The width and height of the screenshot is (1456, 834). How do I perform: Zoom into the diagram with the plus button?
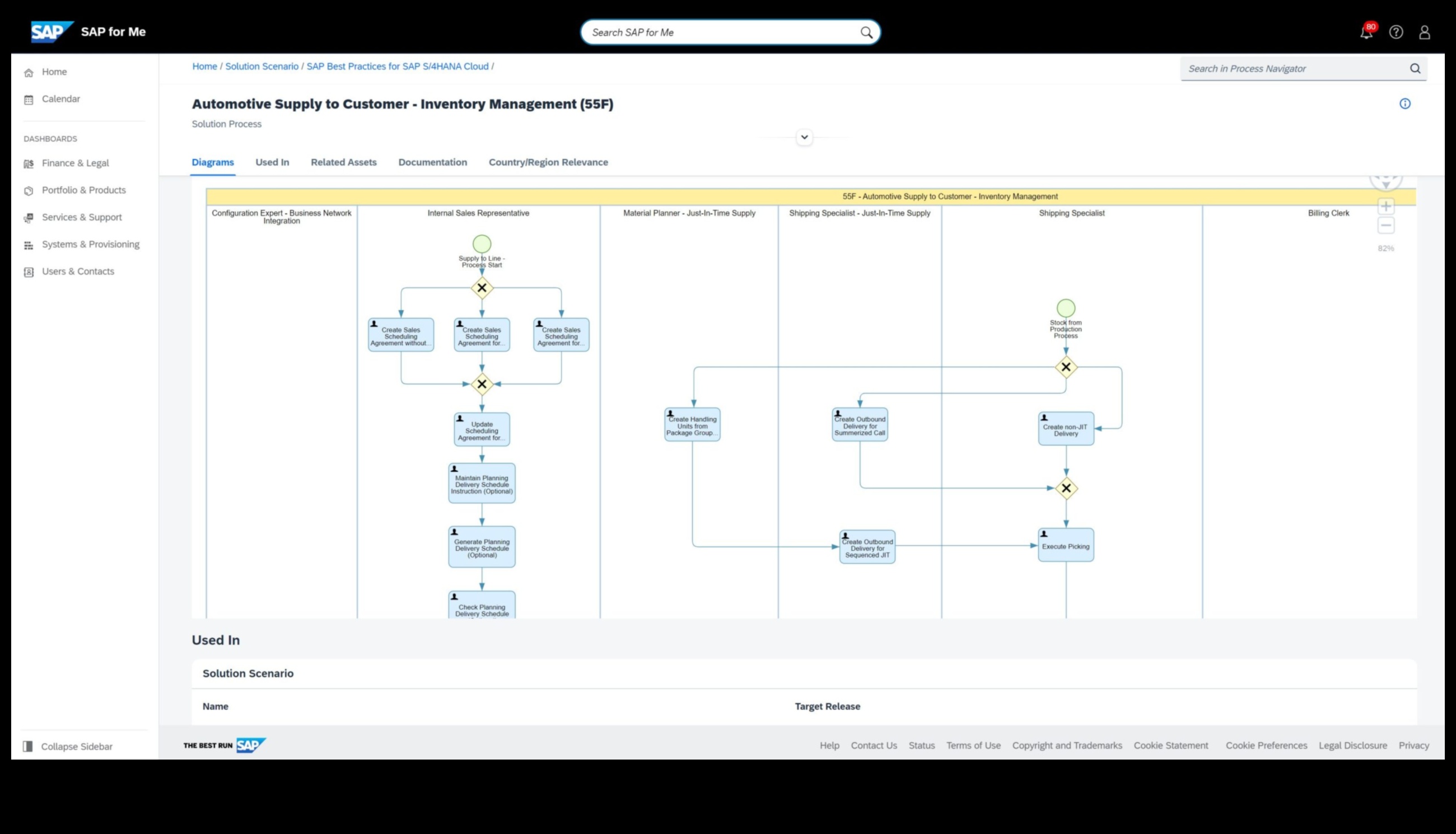coord(1385,205)
